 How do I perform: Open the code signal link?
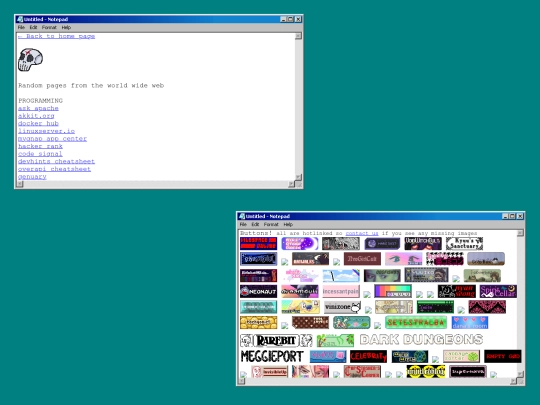(x=40, y=154)
